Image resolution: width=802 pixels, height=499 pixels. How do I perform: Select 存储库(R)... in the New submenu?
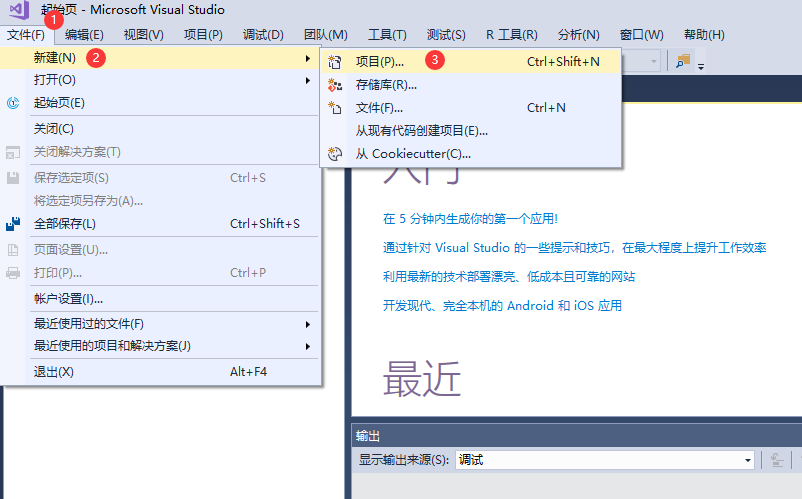471,85
